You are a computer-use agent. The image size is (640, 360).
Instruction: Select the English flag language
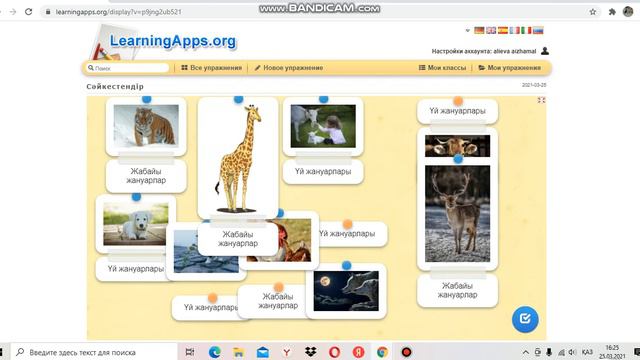coord(491,30)
